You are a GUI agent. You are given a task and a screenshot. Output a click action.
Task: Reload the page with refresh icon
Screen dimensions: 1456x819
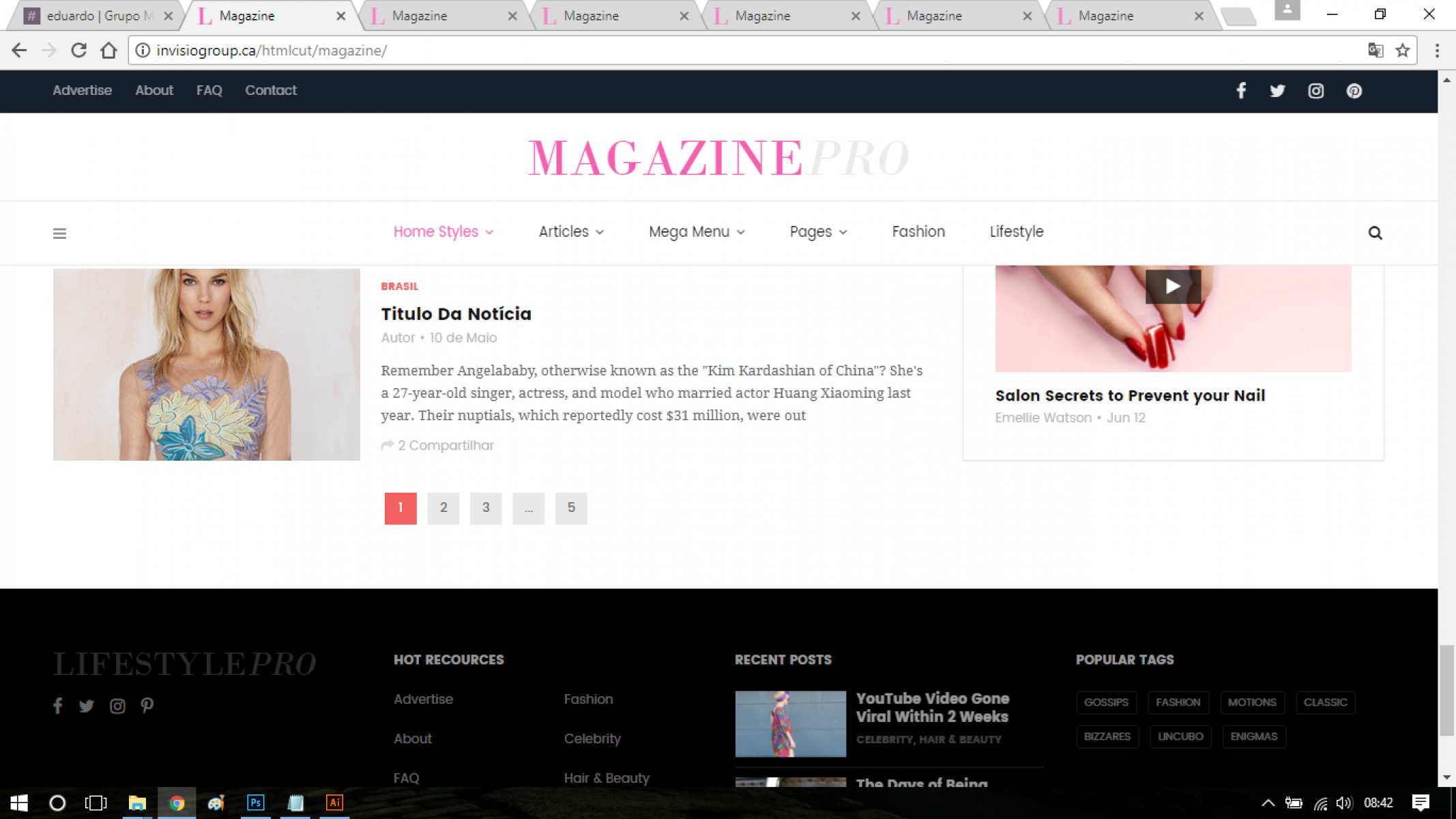click(78, 51)
